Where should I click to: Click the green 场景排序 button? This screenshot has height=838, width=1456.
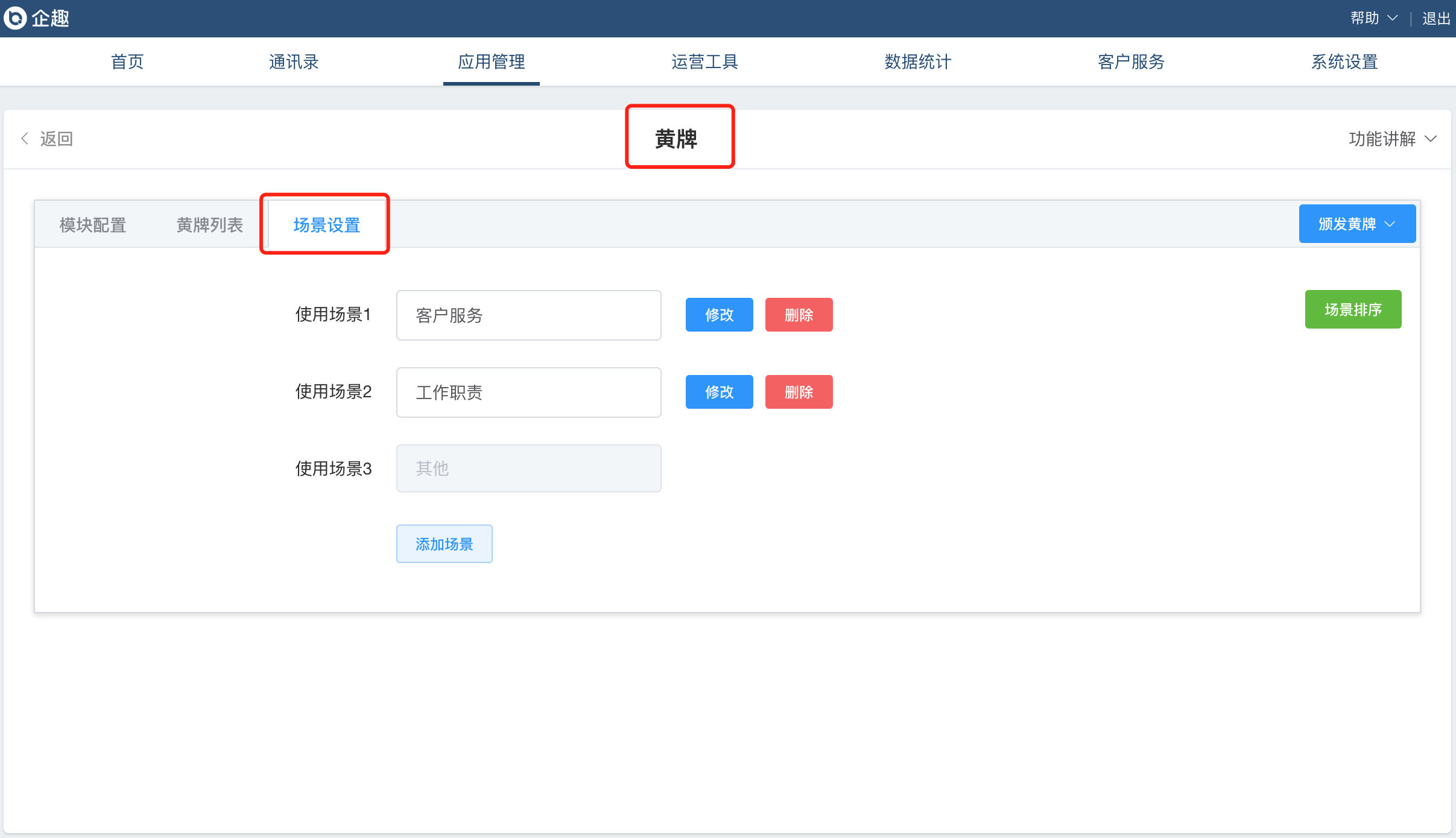pyautogui.click(x=1352, y=309)
